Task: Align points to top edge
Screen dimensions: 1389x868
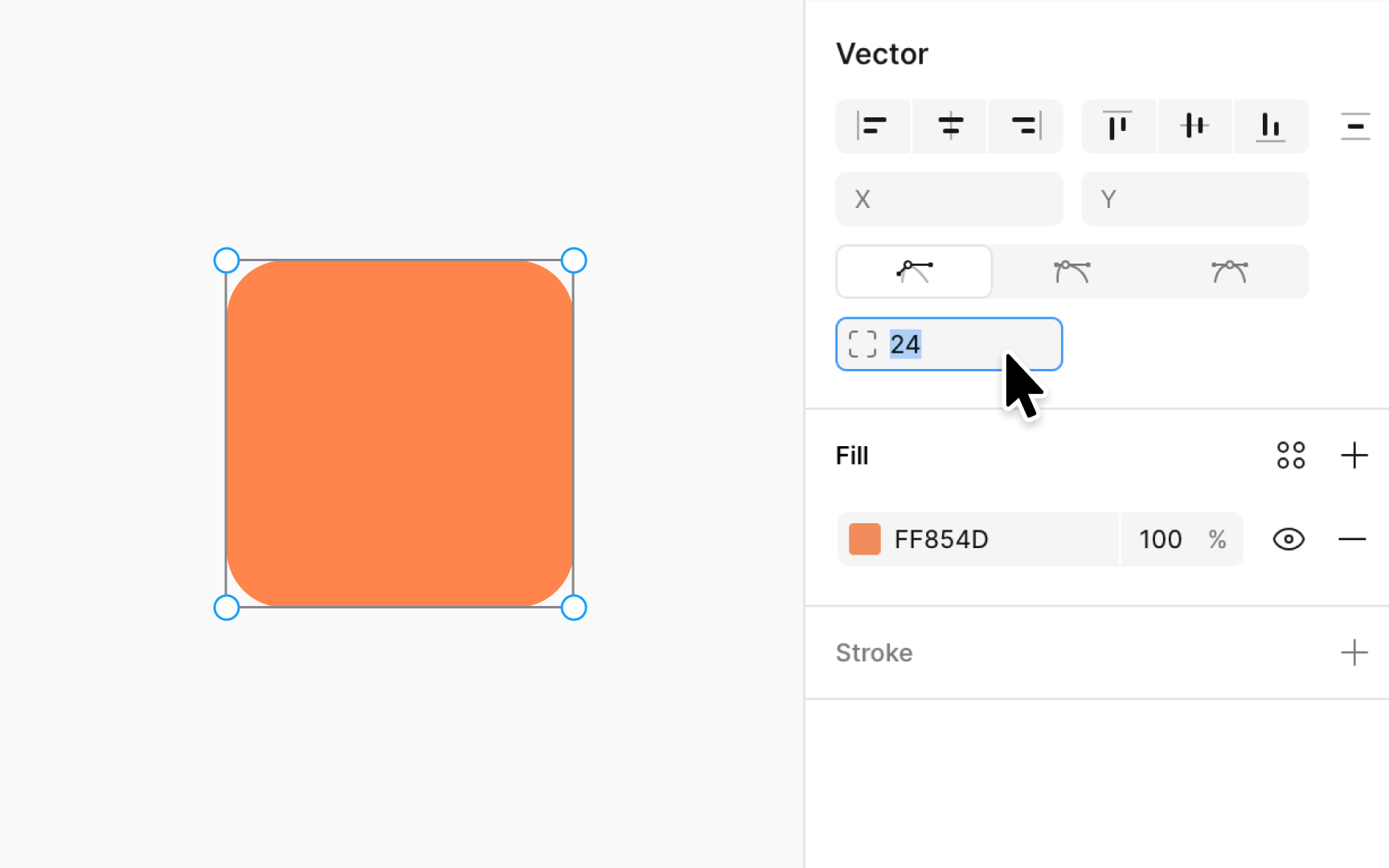Action: pyautogui.click(x=1118, y=126)
